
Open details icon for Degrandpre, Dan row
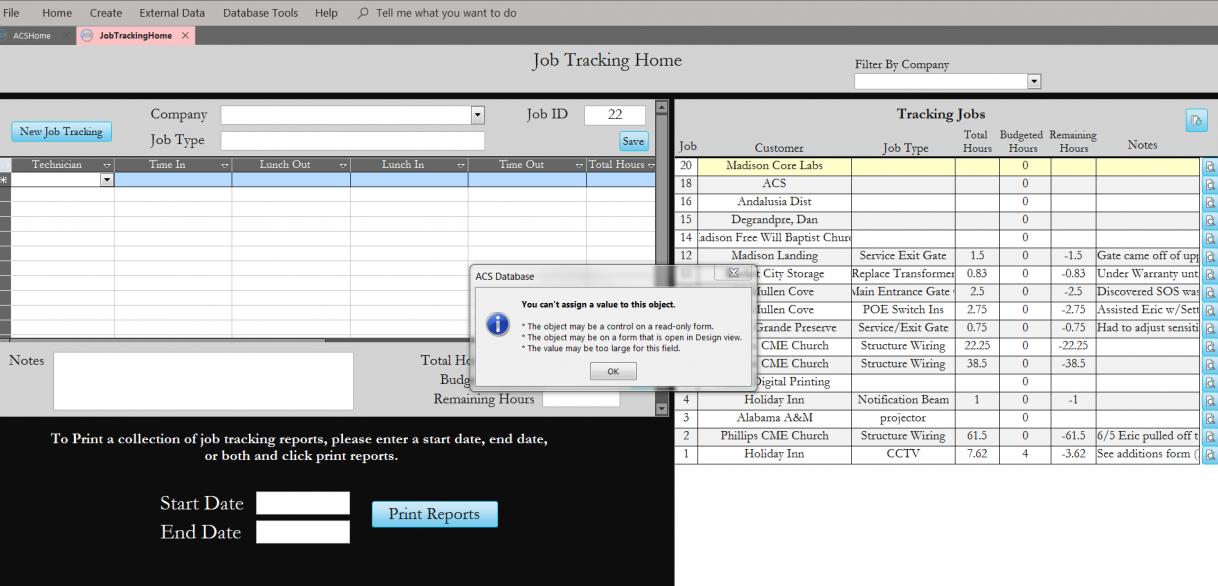coord(1210,220)
